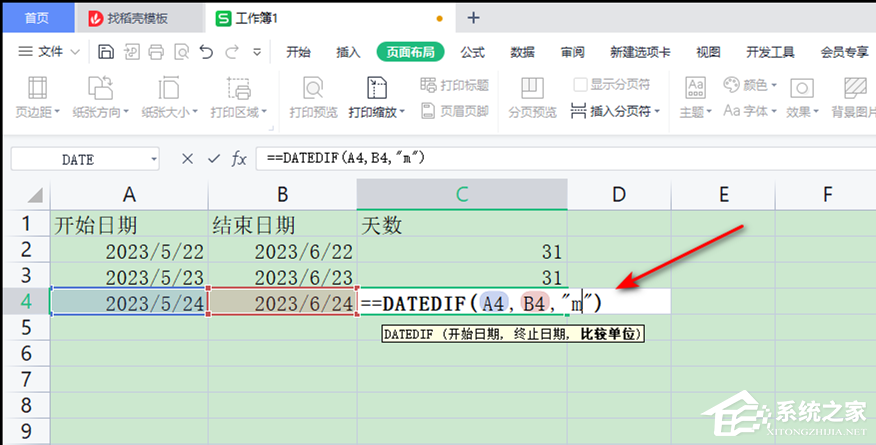
Task: Expand the 纸张大小 dropdown arrow
Action: (x=195, y=112)
